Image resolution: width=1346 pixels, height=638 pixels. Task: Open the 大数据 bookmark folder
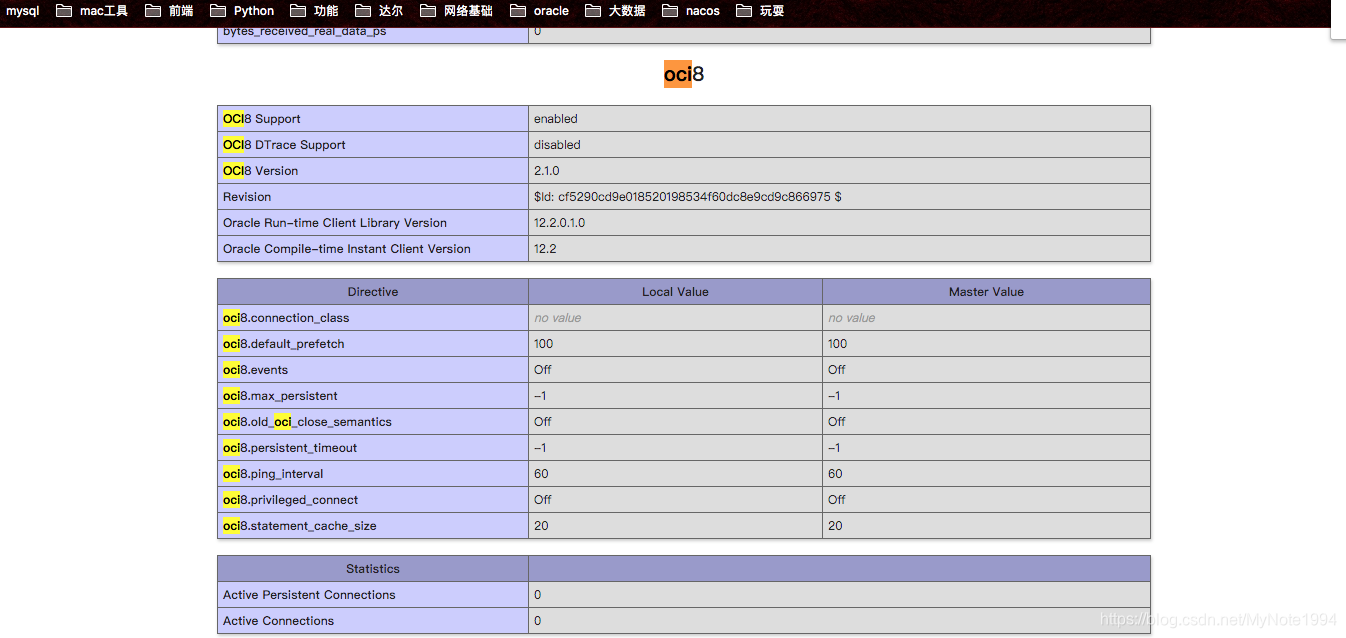pos(615,11)
